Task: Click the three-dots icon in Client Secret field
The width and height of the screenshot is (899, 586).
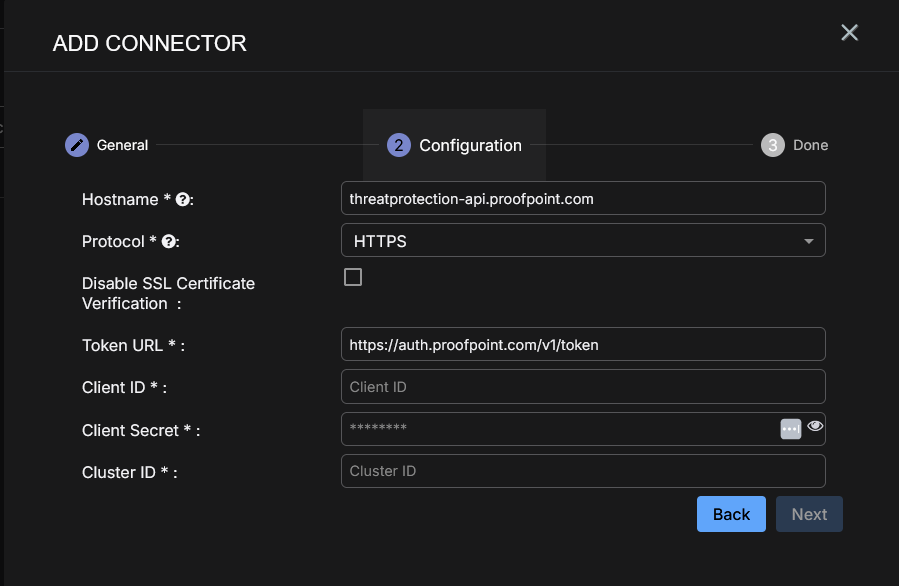Action: point(790,428)
